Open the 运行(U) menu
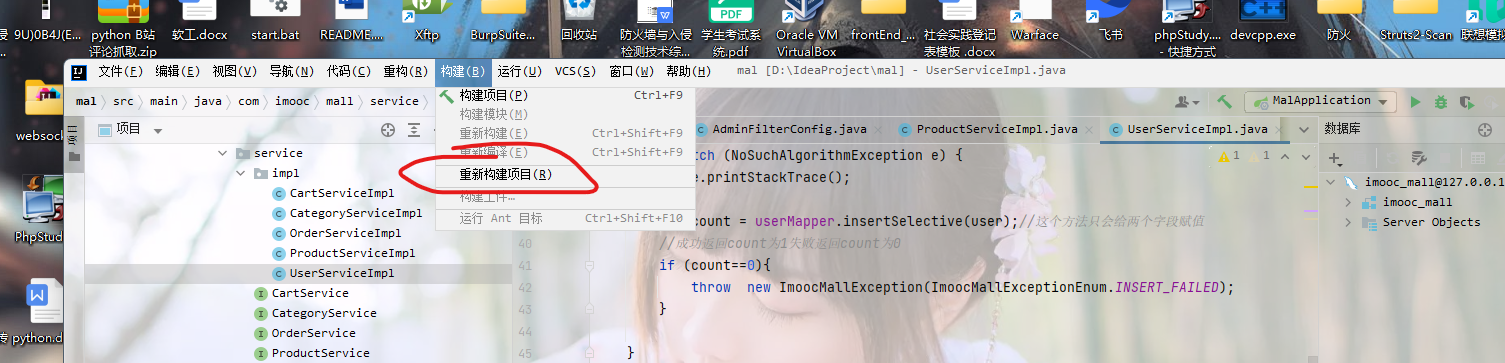 (520, 72)
